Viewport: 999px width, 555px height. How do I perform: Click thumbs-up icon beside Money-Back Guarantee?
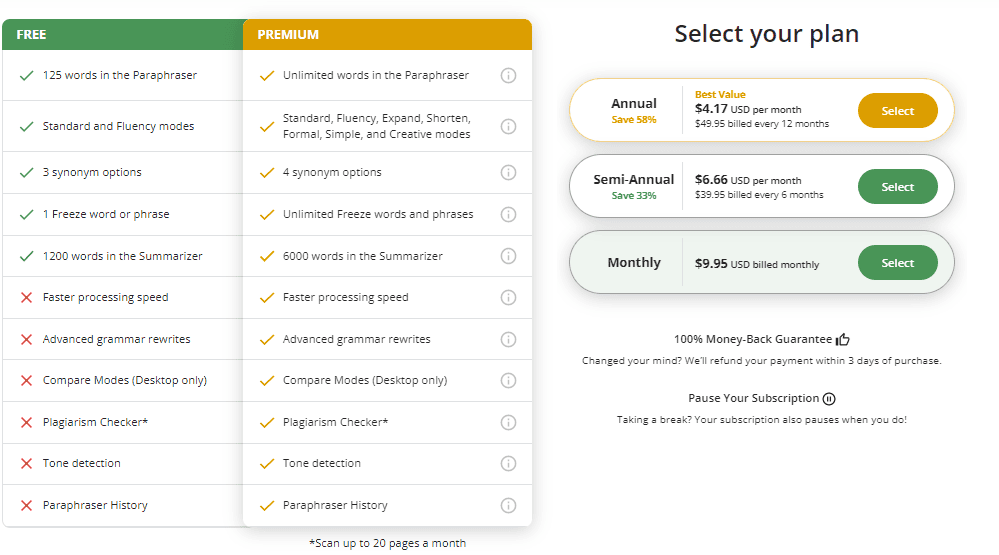click(843, 340)
